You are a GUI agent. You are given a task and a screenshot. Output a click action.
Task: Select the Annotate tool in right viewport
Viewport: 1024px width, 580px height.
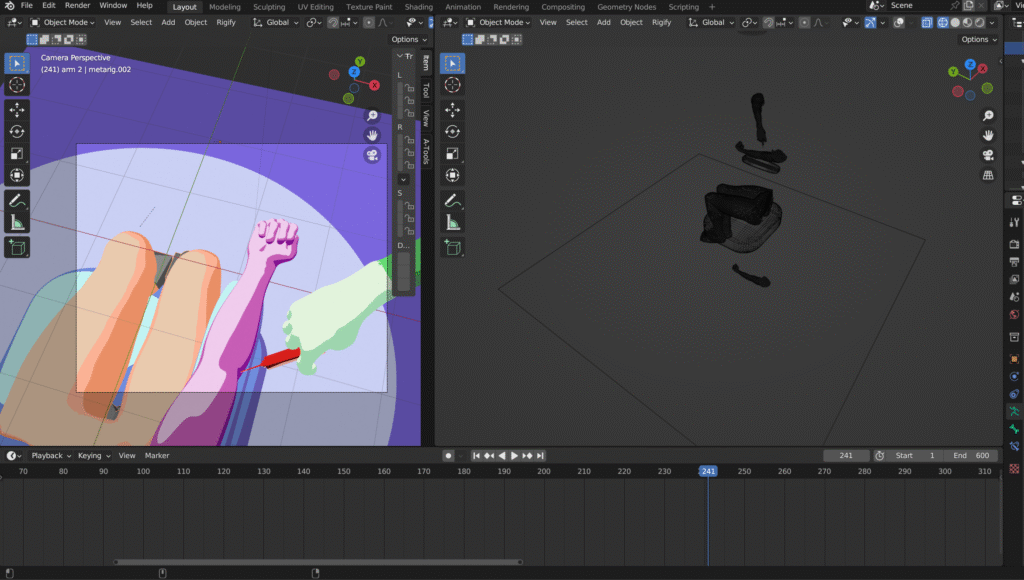point(452,201)
